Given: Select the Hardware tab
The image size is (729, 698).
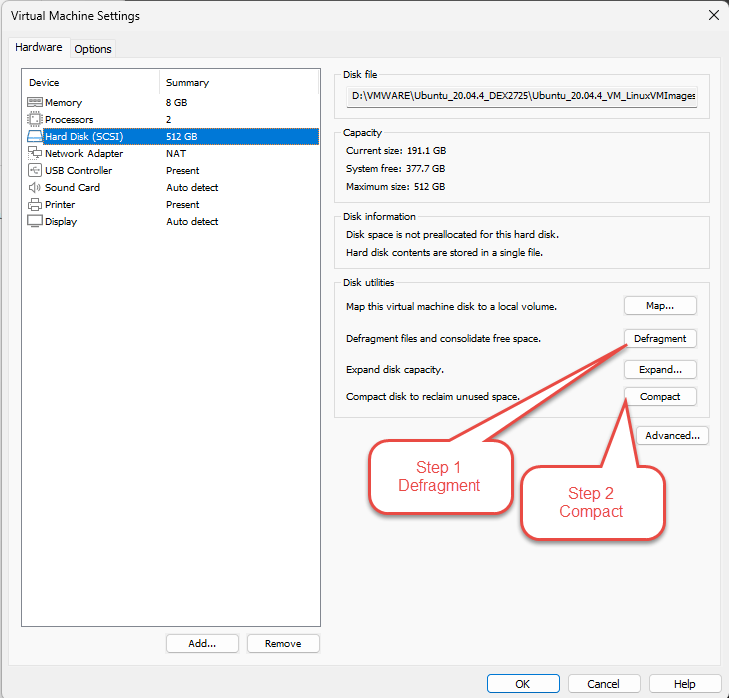Looking at the screenshot, I should pyautogui.click(x=39, y=48).
